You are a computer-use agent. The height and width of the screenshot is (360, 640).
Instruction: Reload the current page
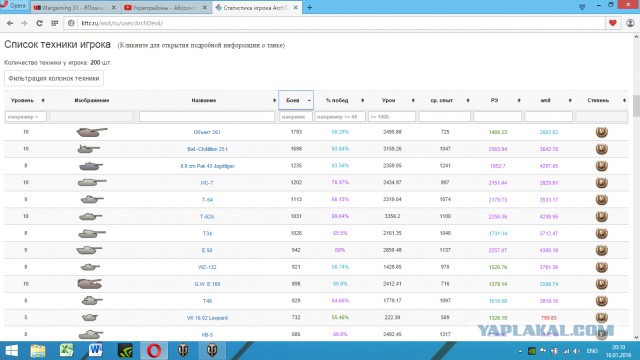tap(40, 23)
